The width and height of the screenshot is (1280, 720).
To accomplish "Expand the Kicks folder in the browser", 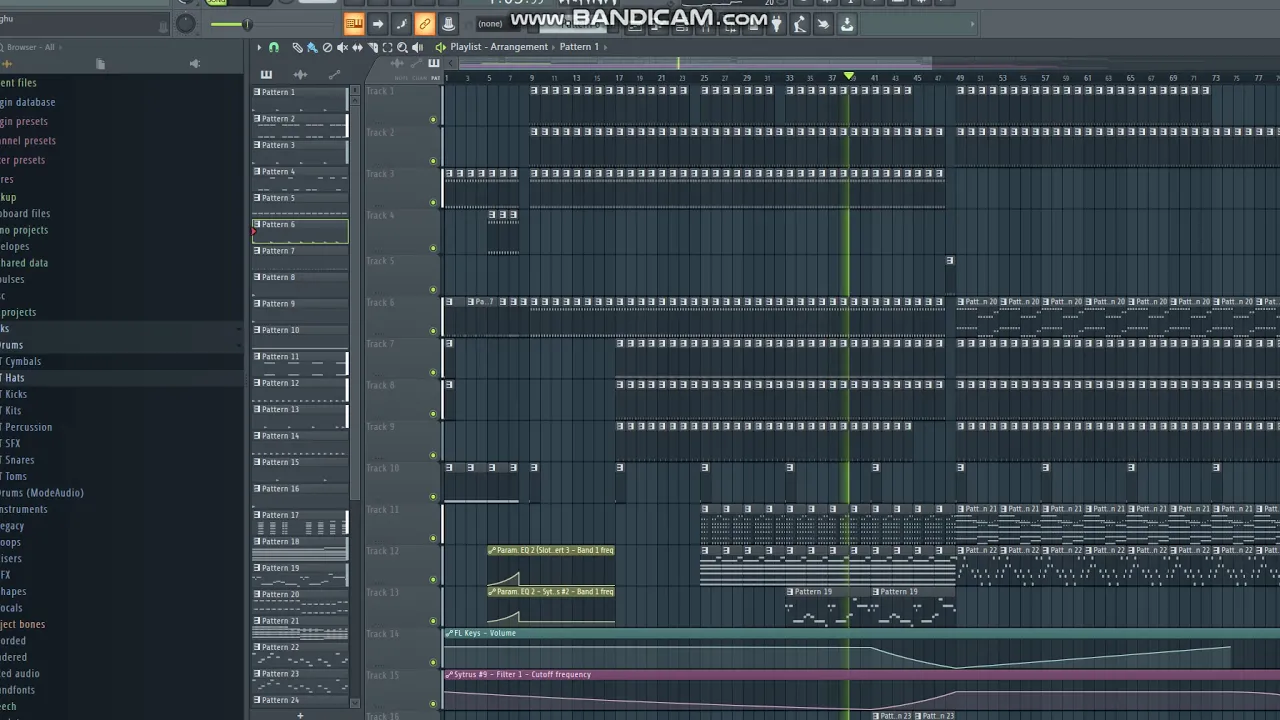I will pos(15,394).
